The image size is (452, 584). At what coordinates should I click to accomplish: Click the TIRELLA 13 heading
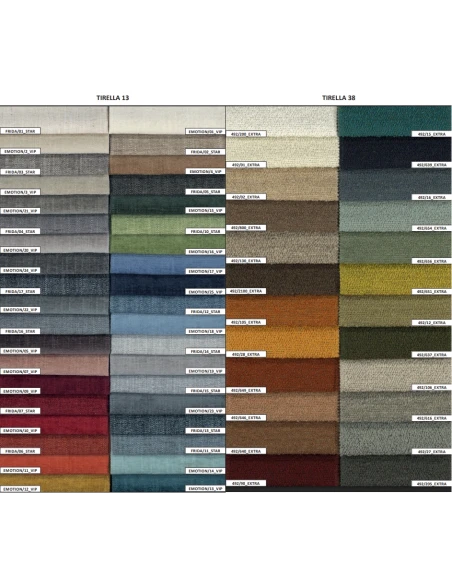pyautogui.click(x=113, y=98)
